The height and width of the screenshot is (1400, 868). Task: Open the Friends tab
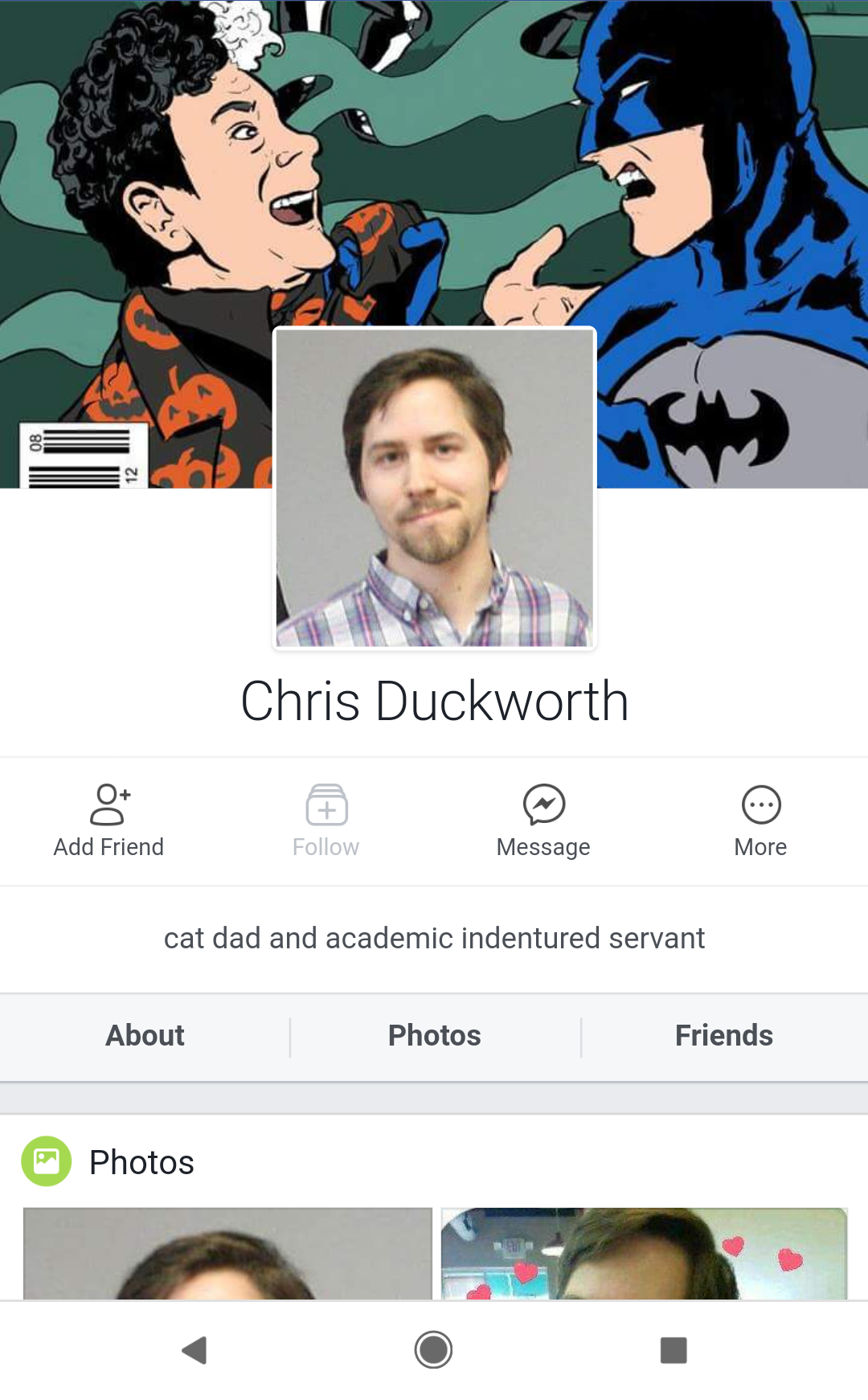pos(724,1036)
